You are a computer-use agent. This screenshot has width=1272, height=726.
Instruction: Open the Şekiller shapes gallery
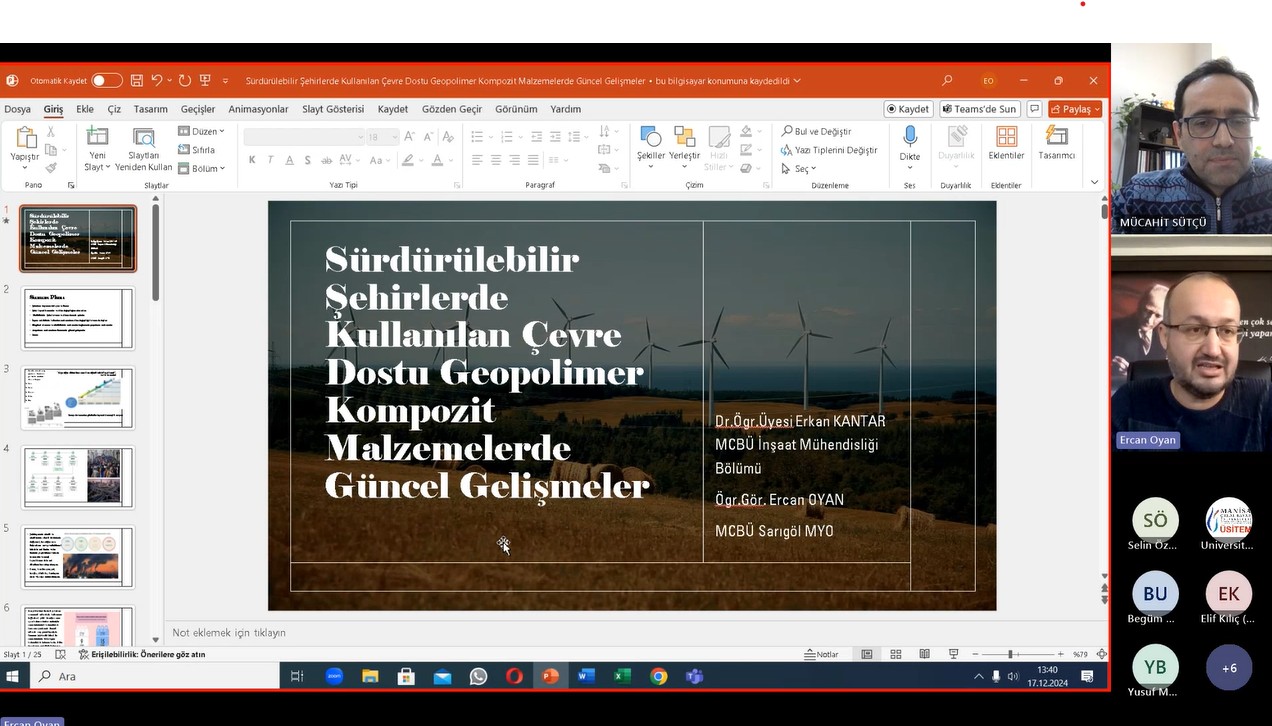[x=650, y=142]
